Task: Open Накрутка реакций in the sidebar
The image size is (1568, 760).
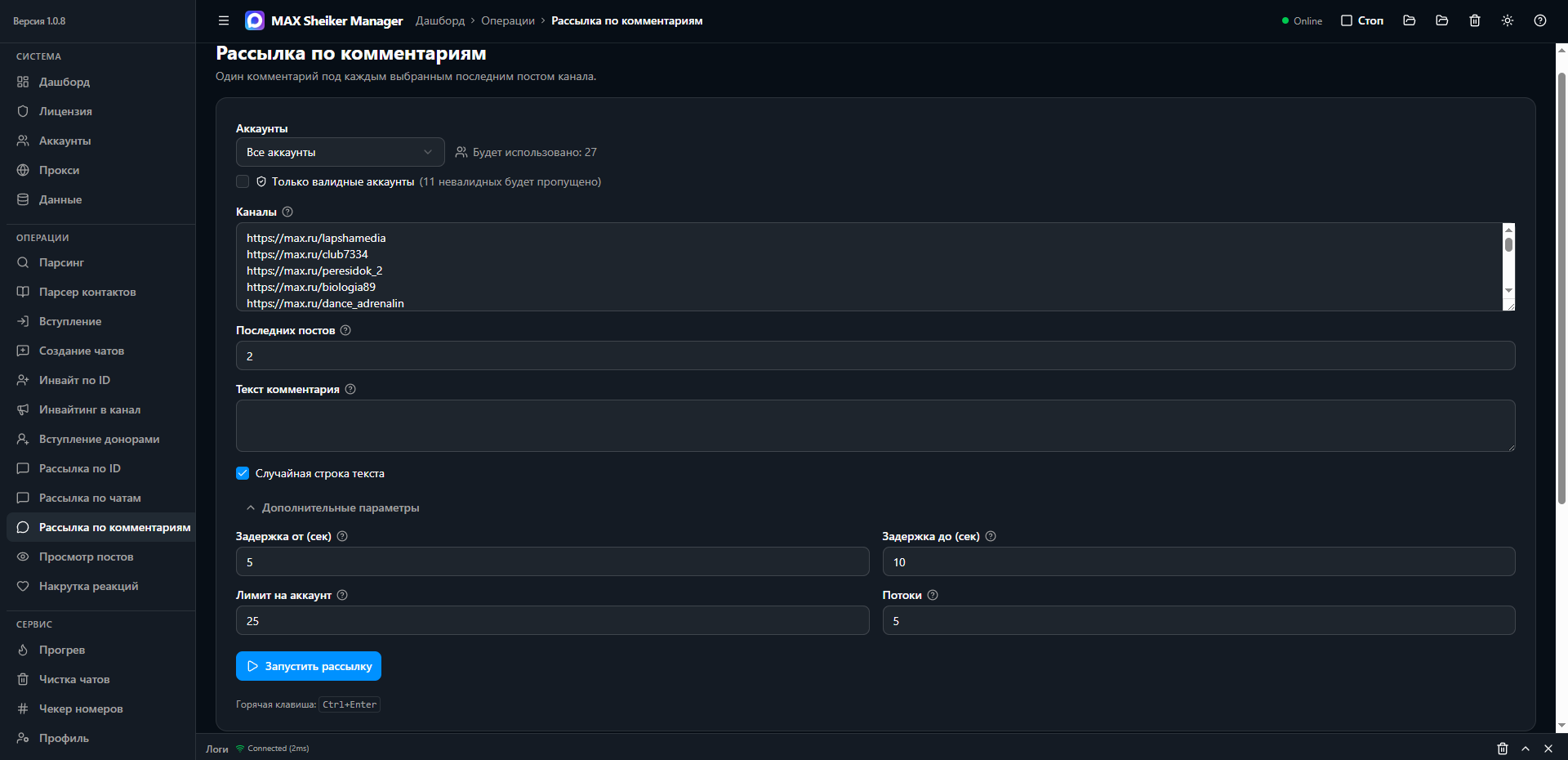Action: [x=100, y=586]
